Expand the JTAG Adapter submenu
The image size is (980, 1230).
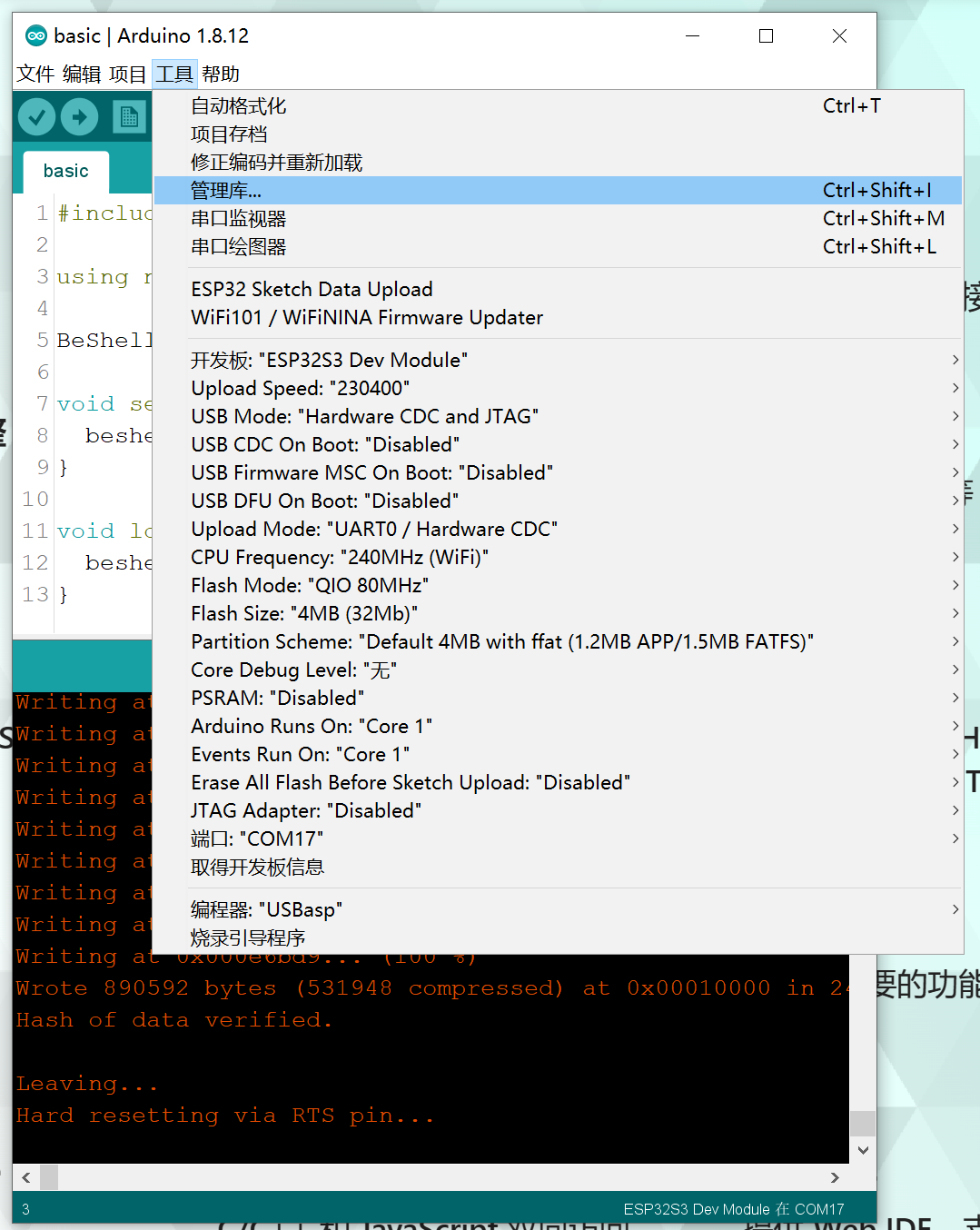558,810
